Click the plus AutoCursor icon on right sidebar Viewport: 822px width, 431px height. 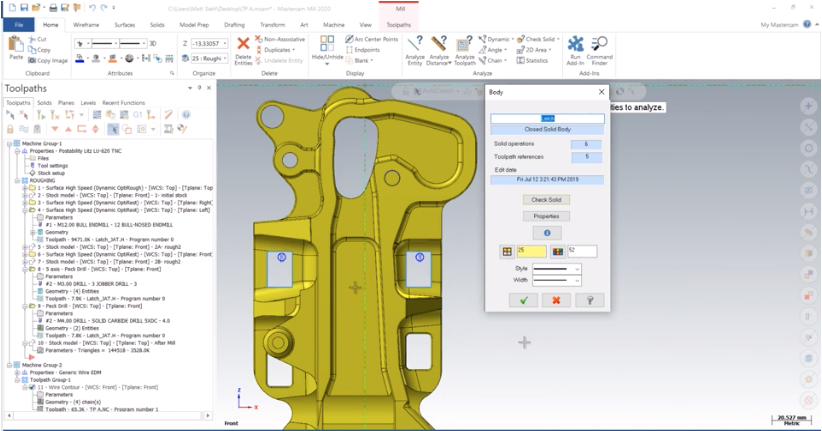pos(809,106)
